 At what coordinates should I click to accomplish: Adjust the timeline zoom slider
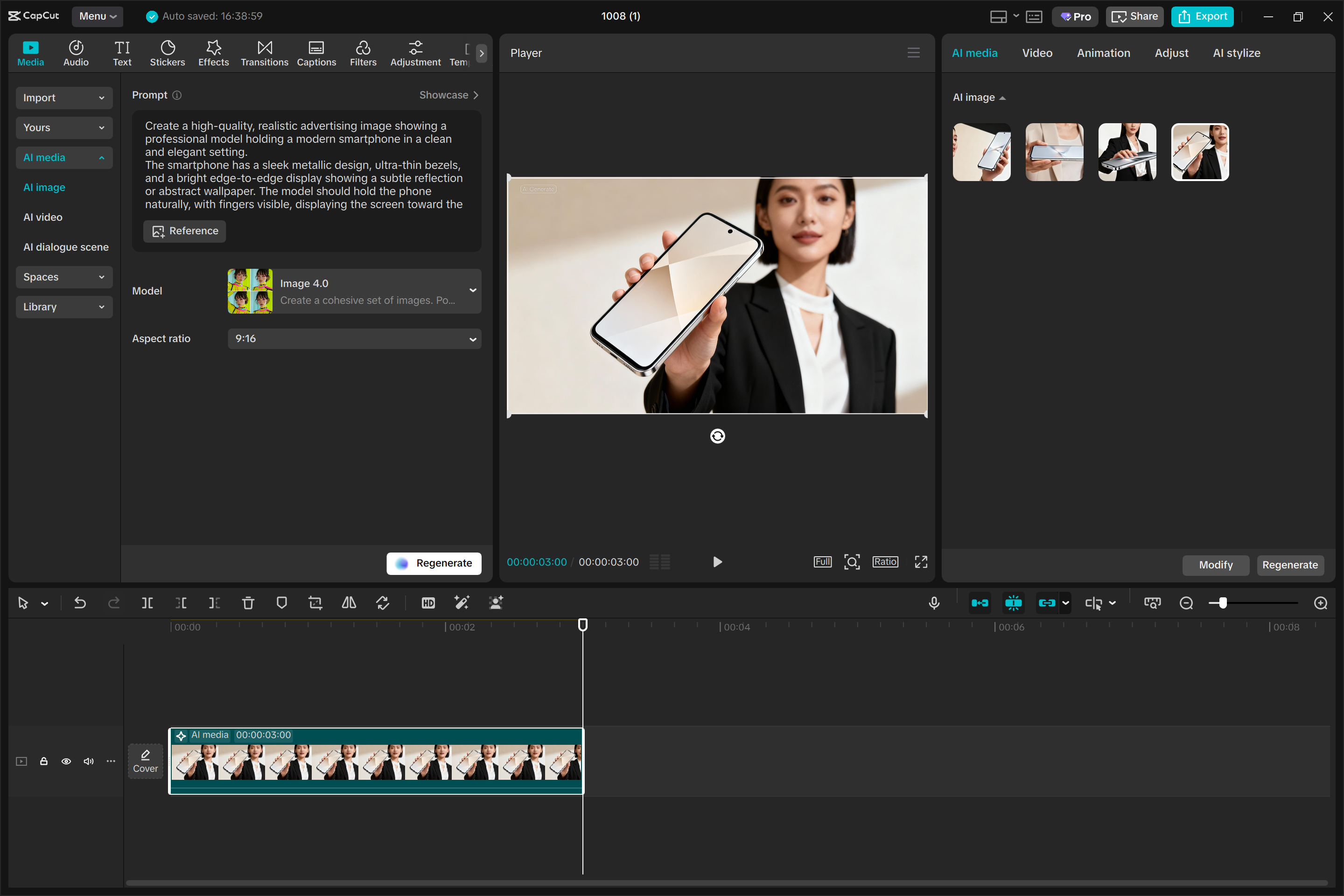tap(1222, 603)
